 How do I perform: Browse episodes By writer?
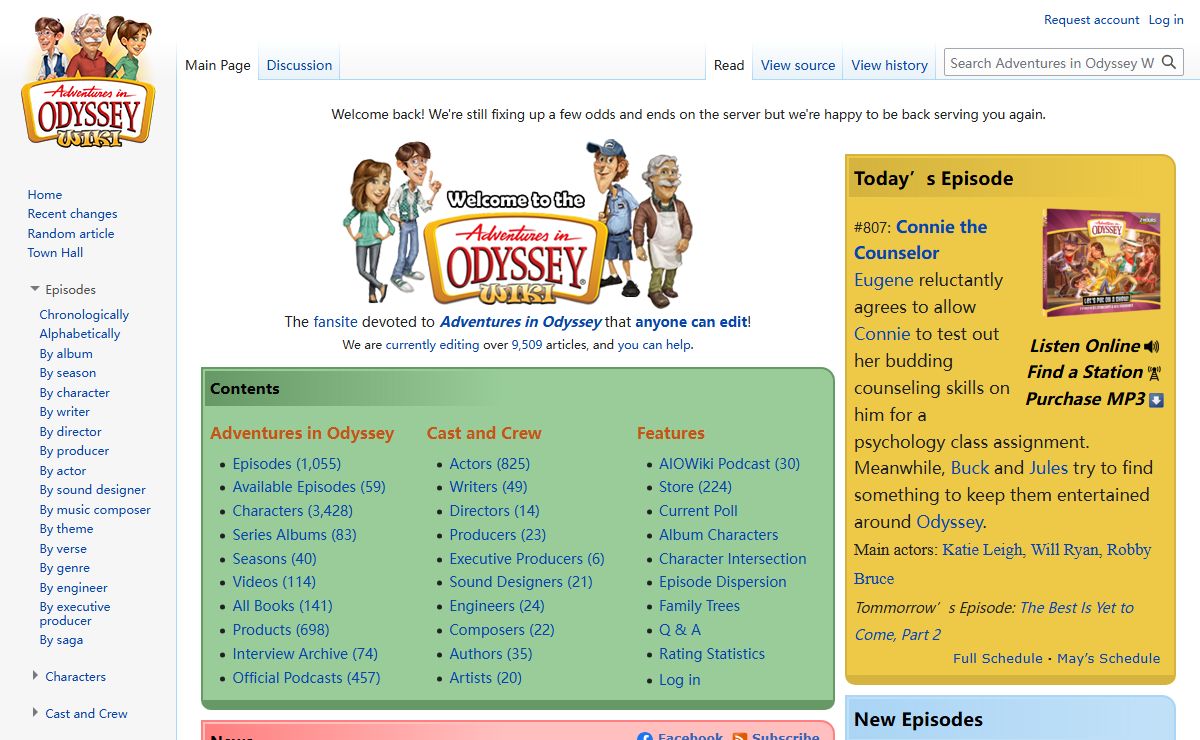65,412
